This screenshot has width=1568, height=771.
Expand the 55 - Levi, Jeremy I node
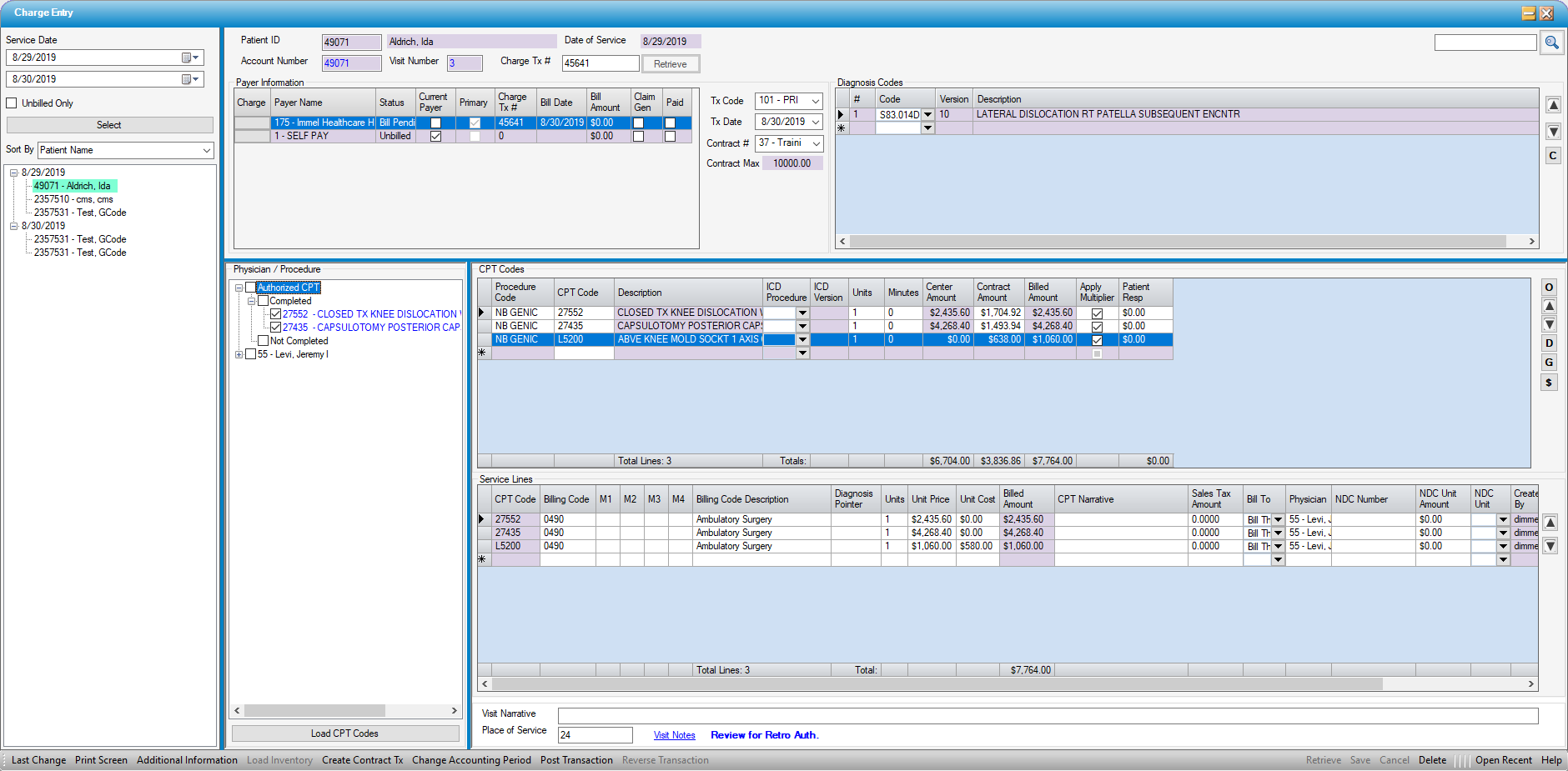[x=239, y=354]
